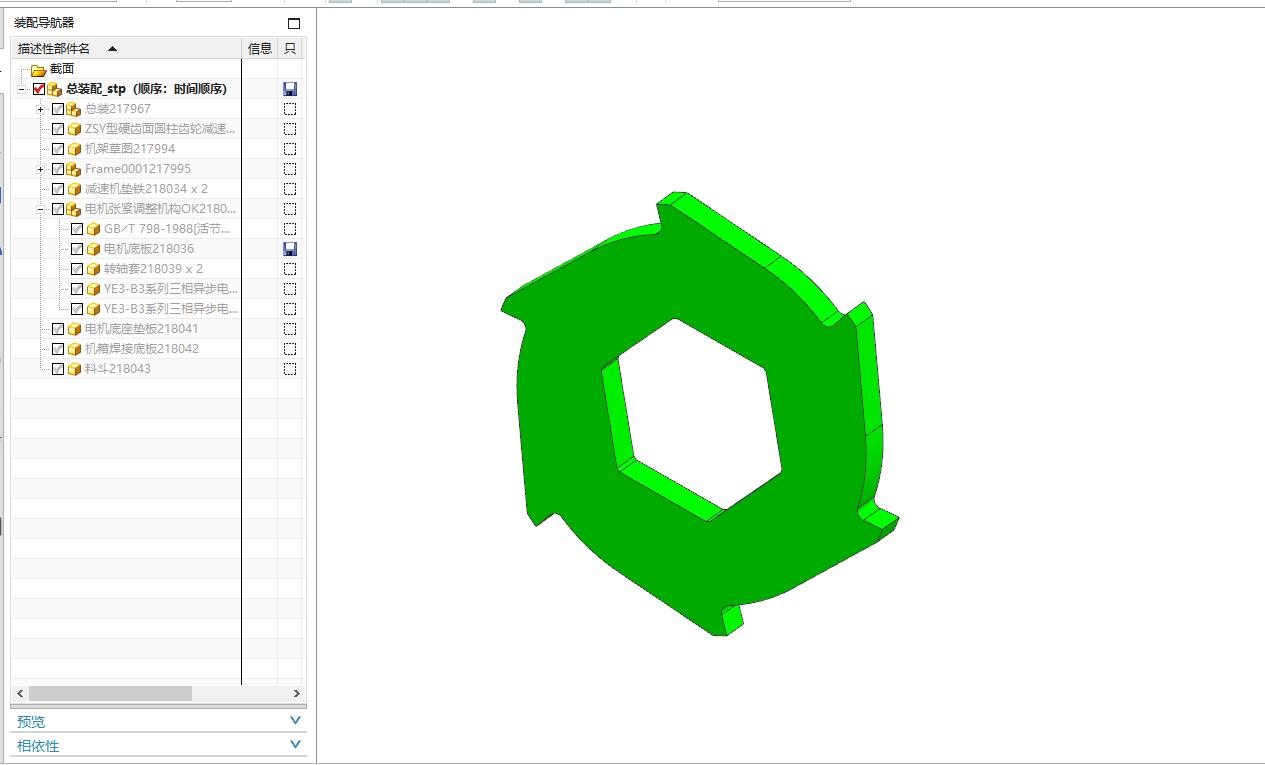The width and height of the screenshot is (1265, 765).
Task: Toggle the checkbox for 机箱焊接底板218042
Action: pos(58,349)
